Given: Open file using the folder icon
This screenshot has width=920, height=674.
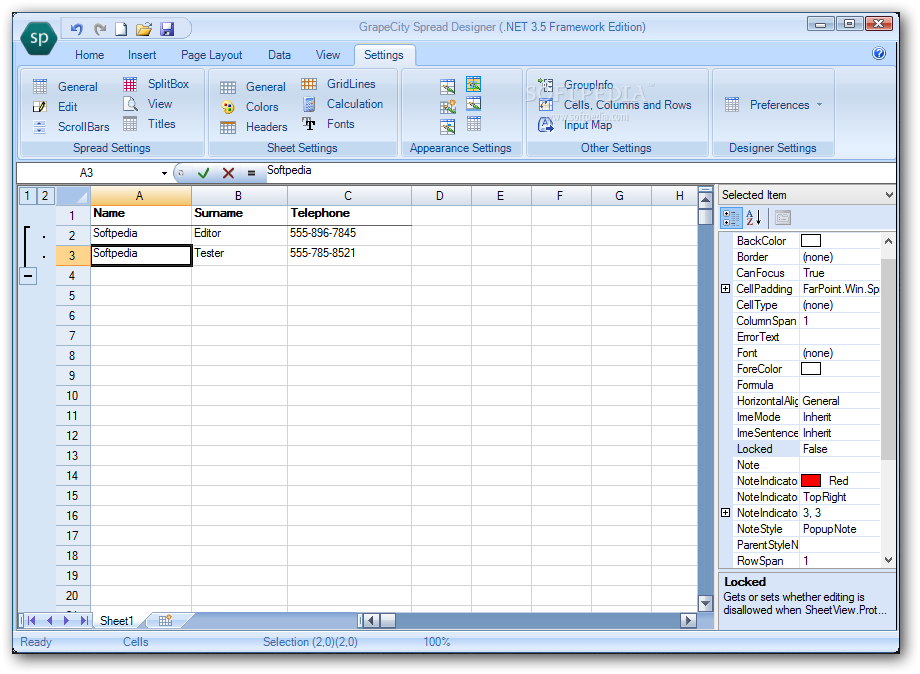Looking at the screenshot, I should pos(144,29).
